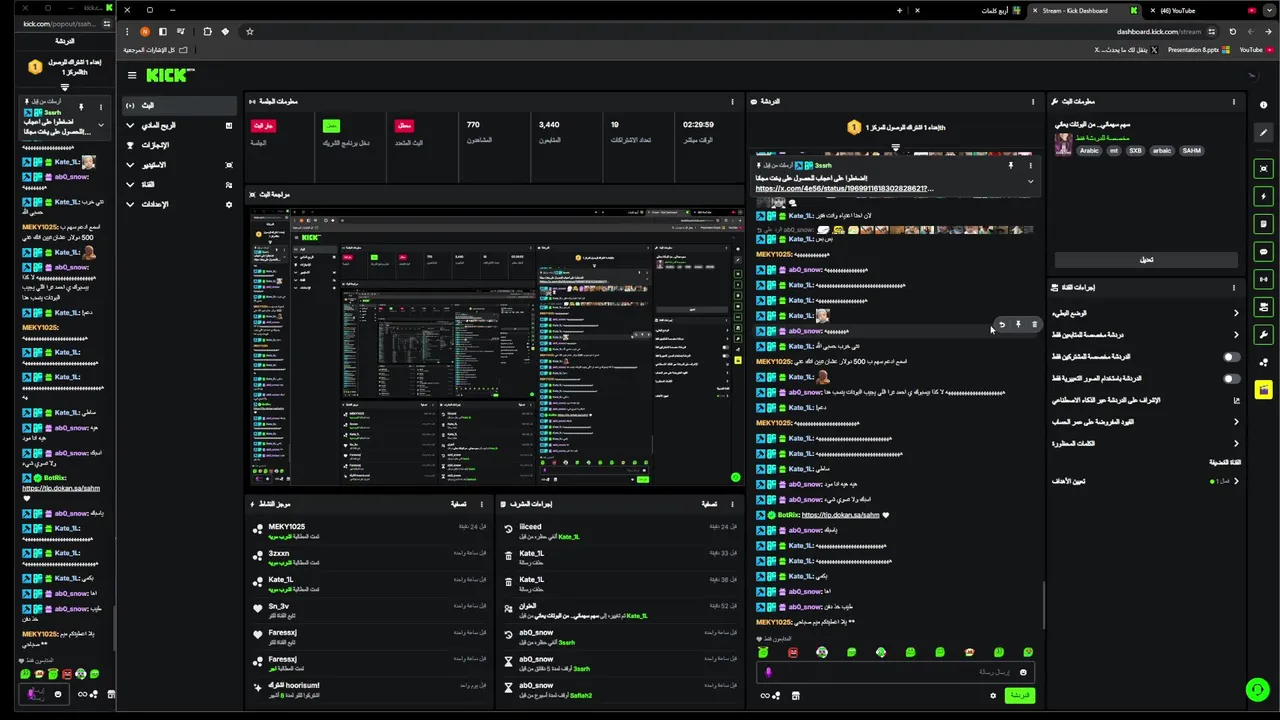Open AI moderation external link
The width and height of the screenshot is (1280, 720).
(x=1236, y=400)
